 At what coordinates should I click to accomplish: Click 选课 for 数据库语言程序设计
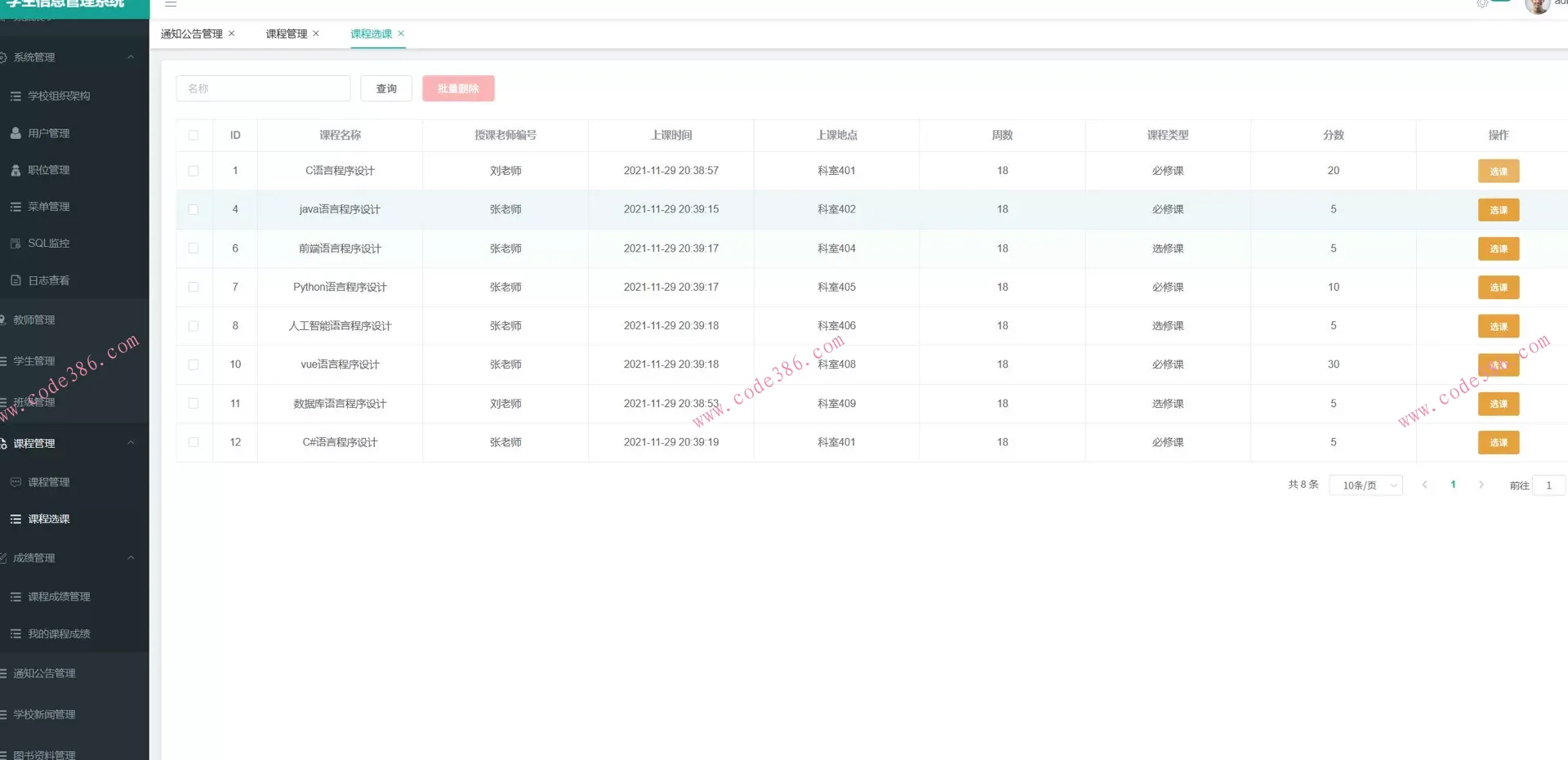coord(1499,405)
